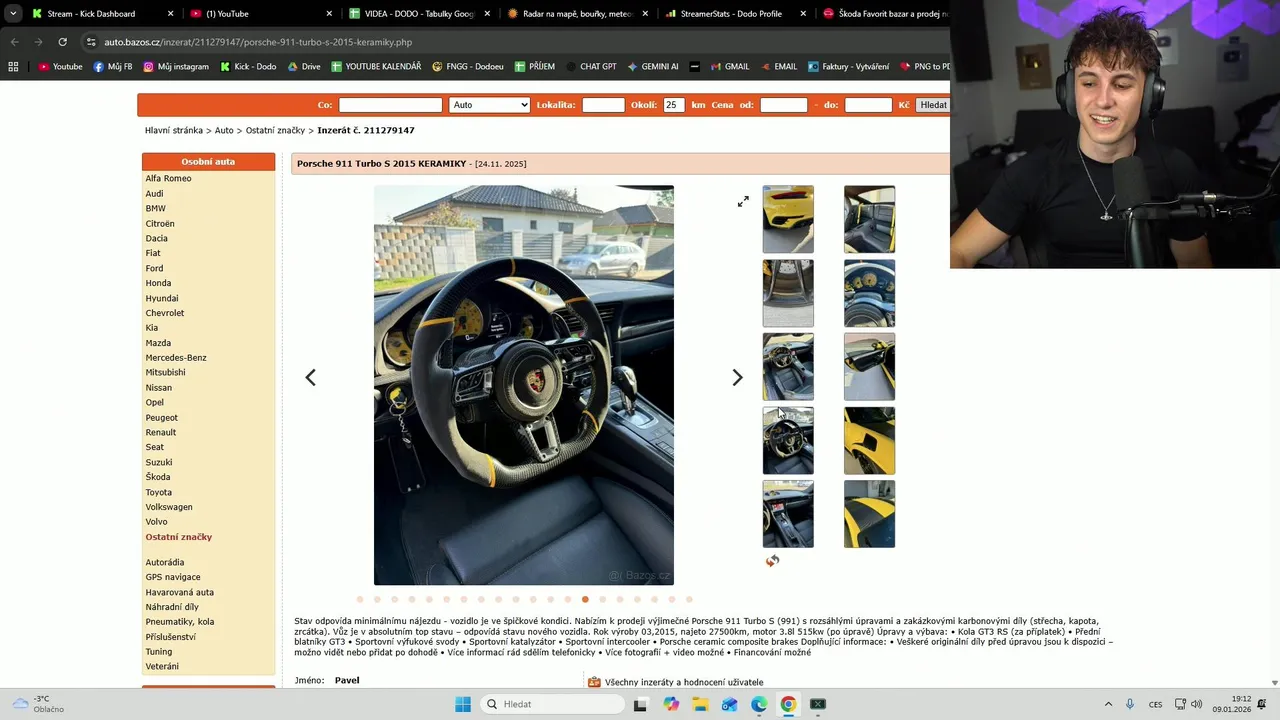Switch to the VIDEA - DODO Tabulky tab

[x=418, y=14]
